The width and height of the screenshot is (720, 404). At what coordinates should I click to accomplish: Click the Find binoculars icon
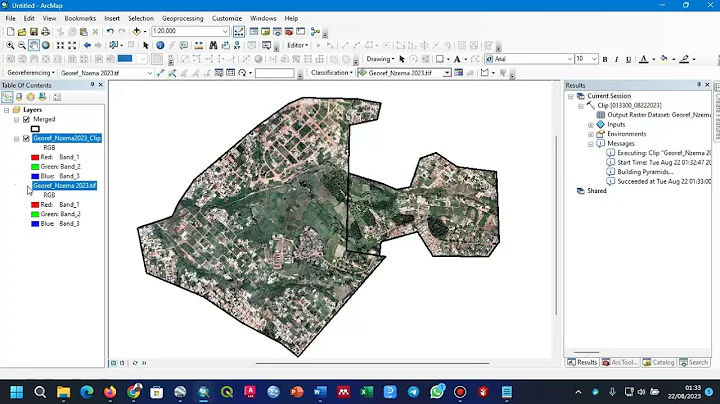click(x=213, y=45)
